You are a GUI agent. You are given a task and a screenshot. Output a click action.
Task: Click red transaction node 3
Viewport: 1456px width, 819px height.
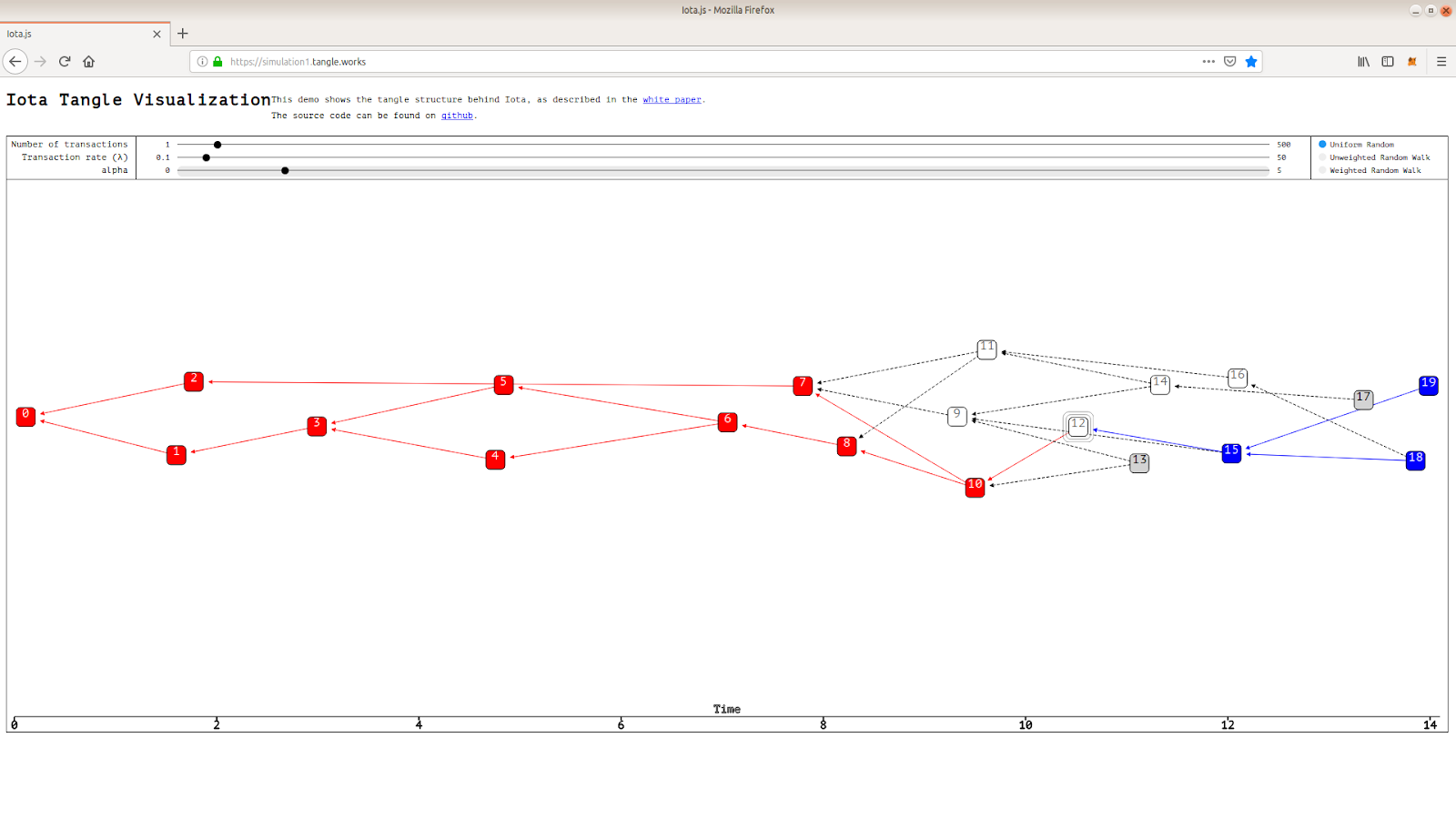317,426
